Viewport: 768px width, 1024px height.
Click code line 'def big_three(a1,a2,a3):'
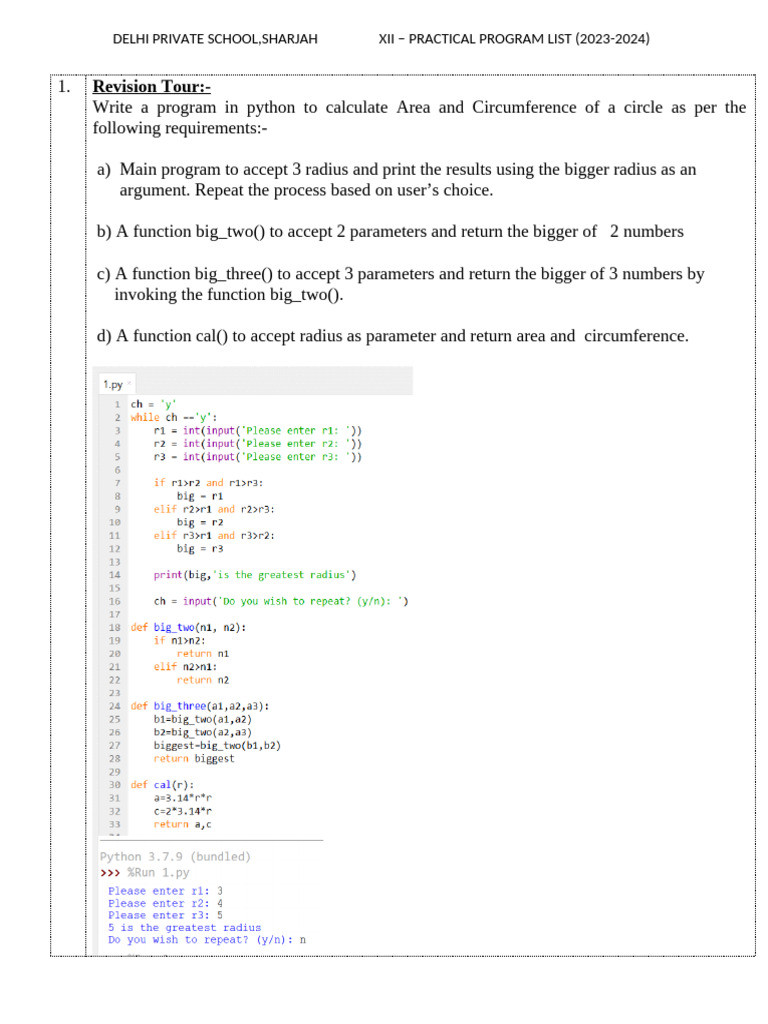point(200,706)
